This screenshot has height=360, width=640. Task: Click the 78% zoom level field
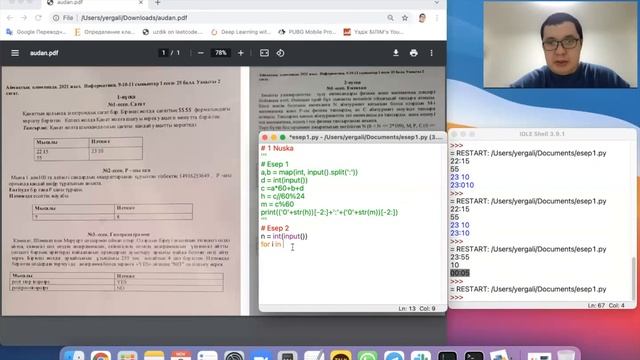tap(220, 53)
